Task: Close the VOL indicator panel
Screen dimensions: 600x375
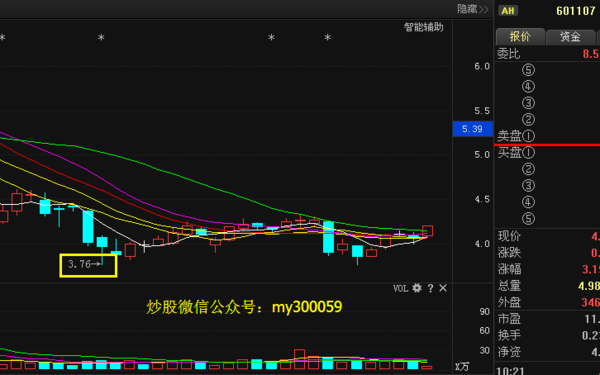Action: tap(443, 288)
